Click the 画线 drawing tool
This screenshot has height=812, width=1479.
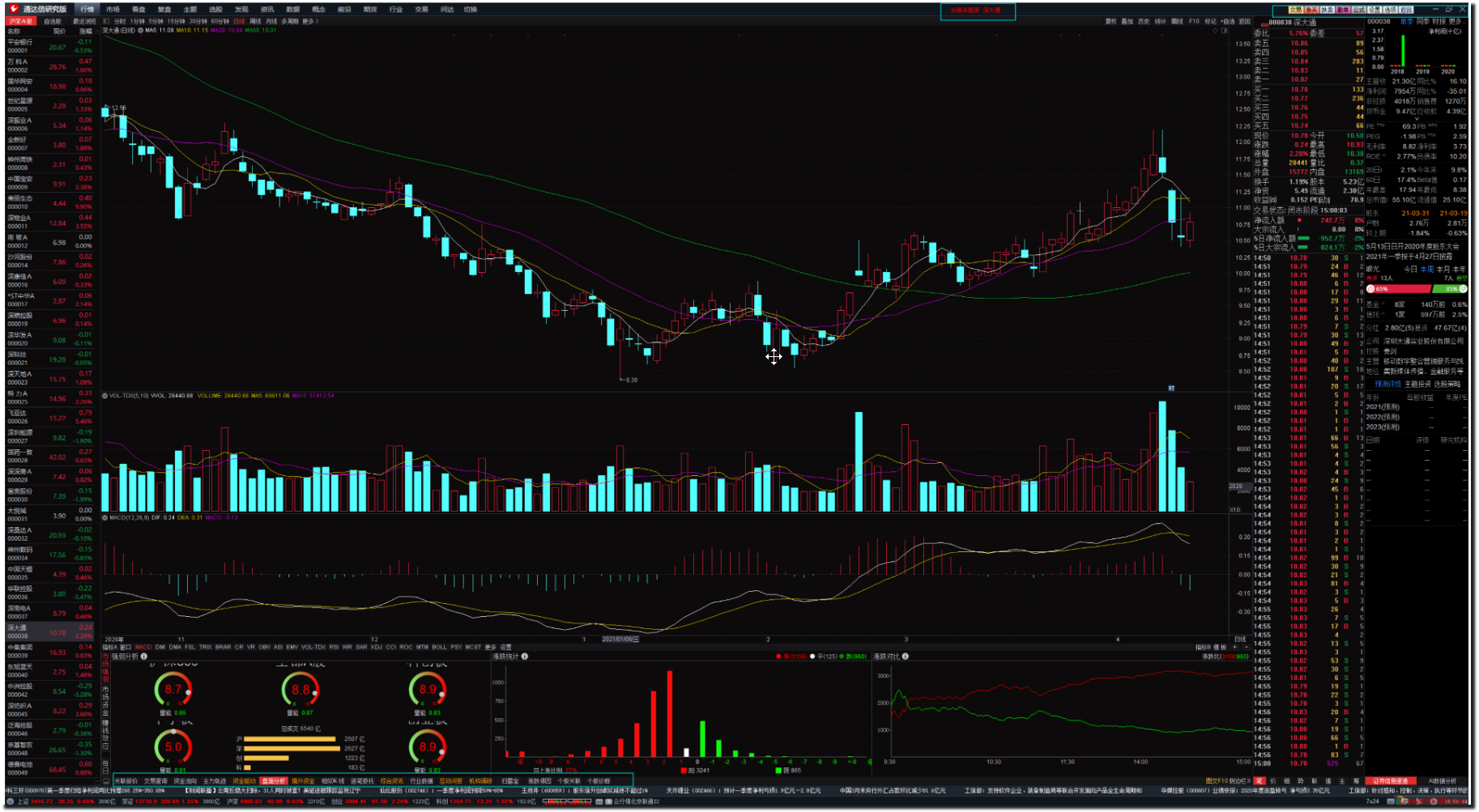(x=1177, y=21)
